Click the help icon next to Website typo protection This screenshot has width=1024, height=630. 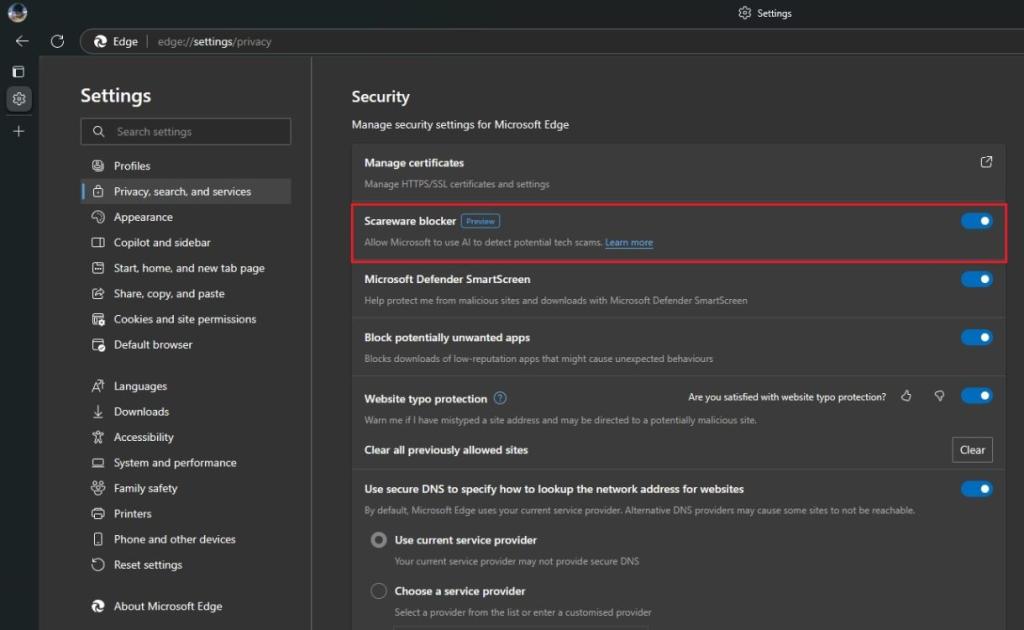(x=500, y=398)
